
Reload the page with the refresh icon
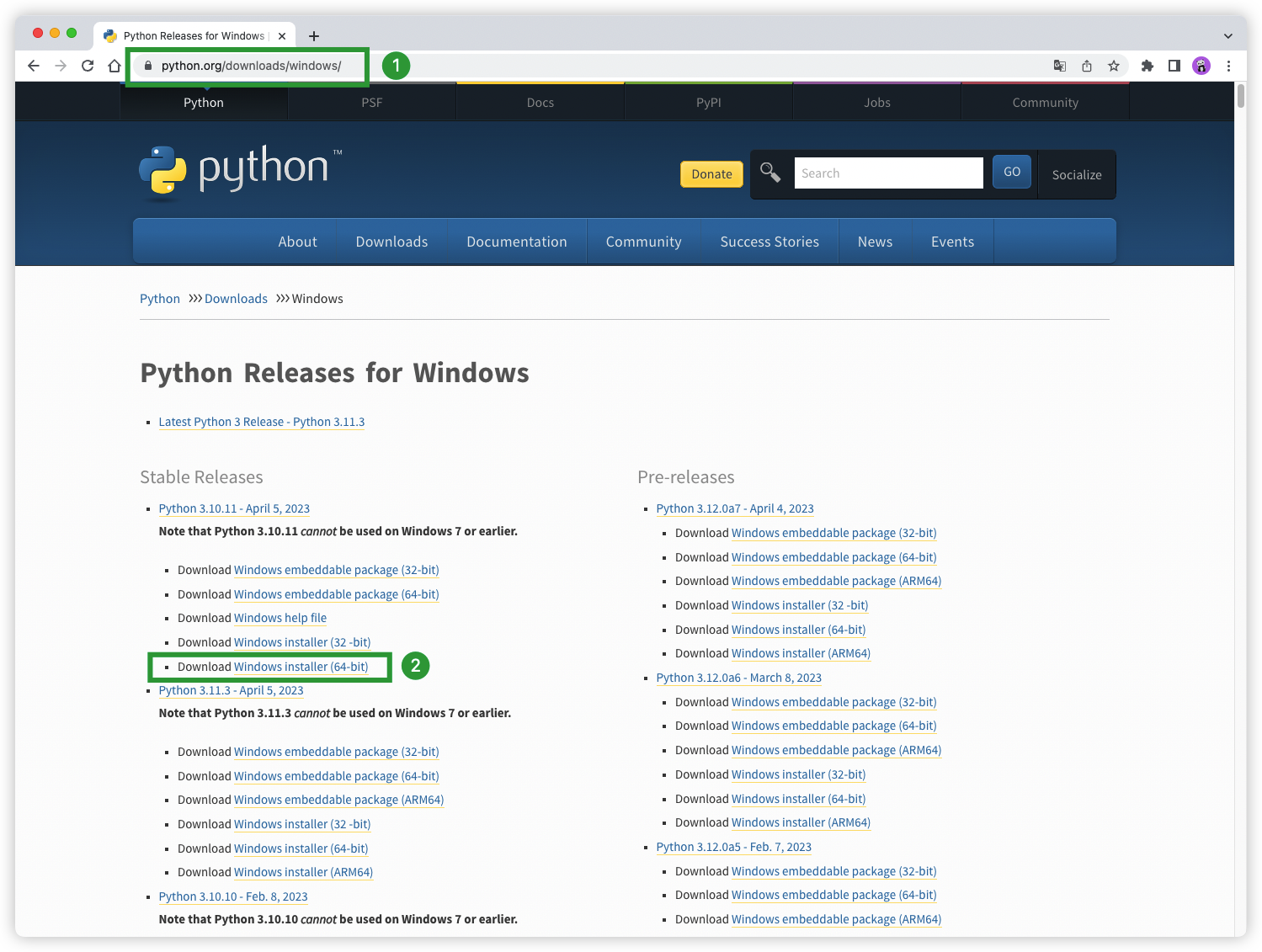pyautogui.click(x=88, y=66)
